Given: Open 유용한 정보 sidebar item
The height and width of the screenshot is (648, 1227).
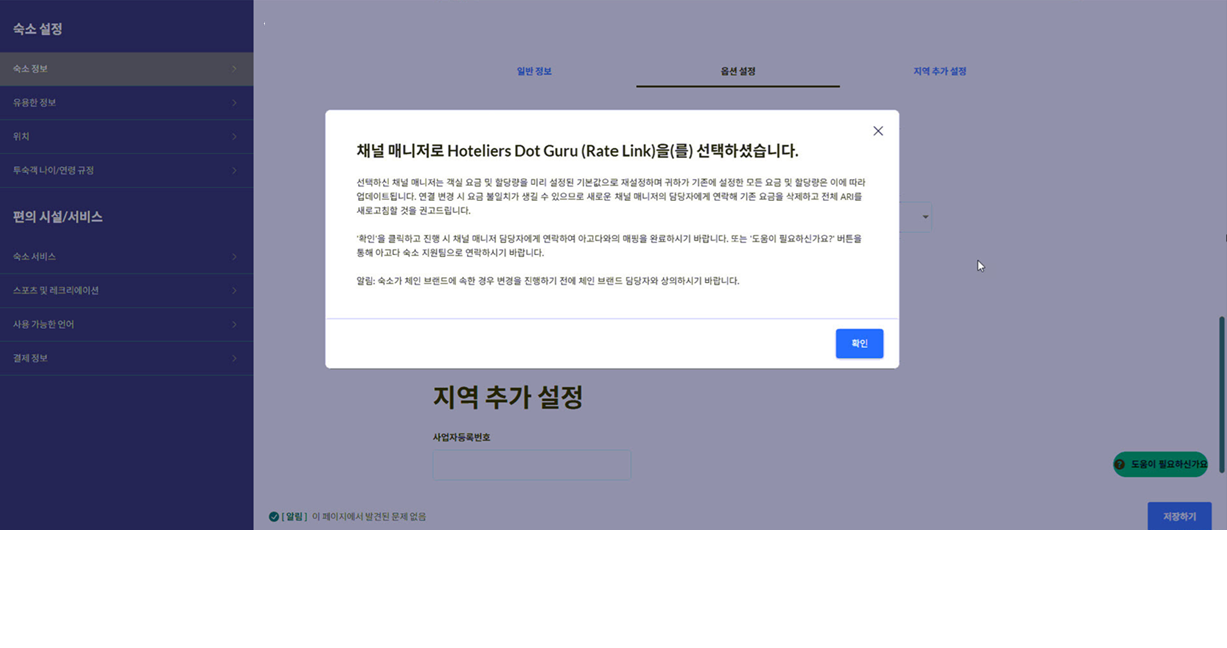Looking at the screenshot, I should coord(126,103).
